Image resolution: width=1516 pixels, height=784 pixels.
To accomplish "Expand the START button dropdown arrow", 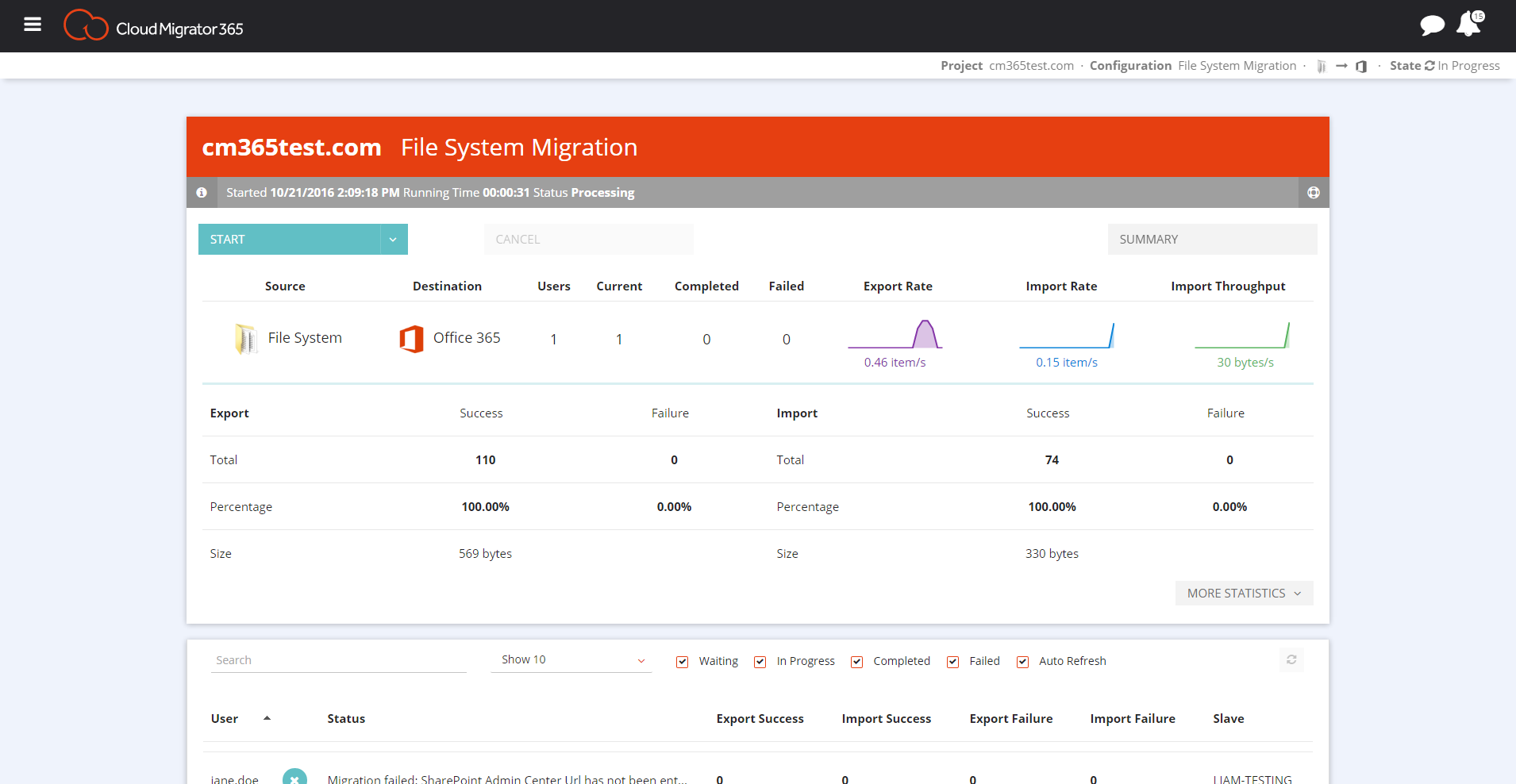I will tap(393, 240).
